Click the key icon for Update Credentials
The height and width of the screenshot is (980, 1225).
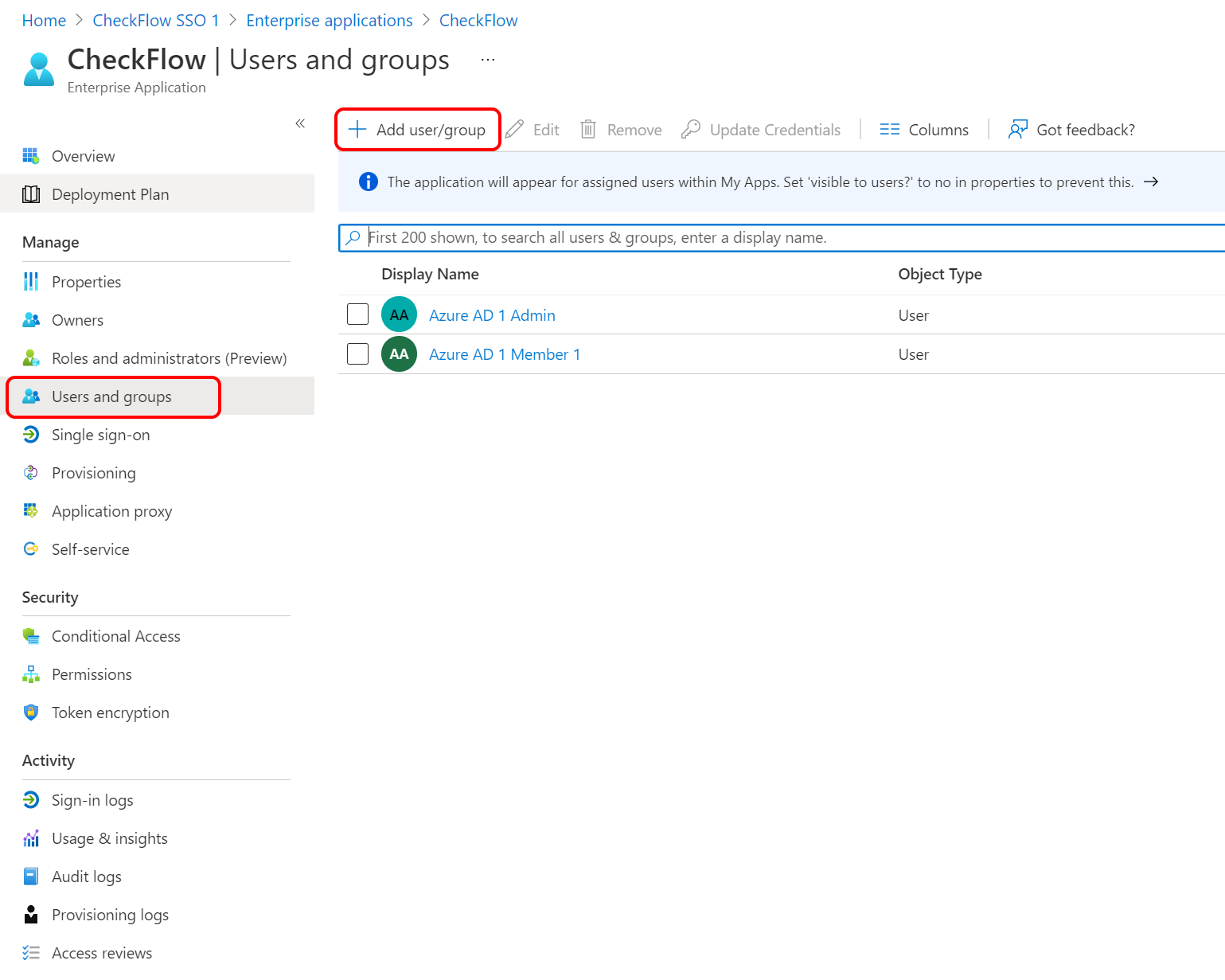[691, 130]
